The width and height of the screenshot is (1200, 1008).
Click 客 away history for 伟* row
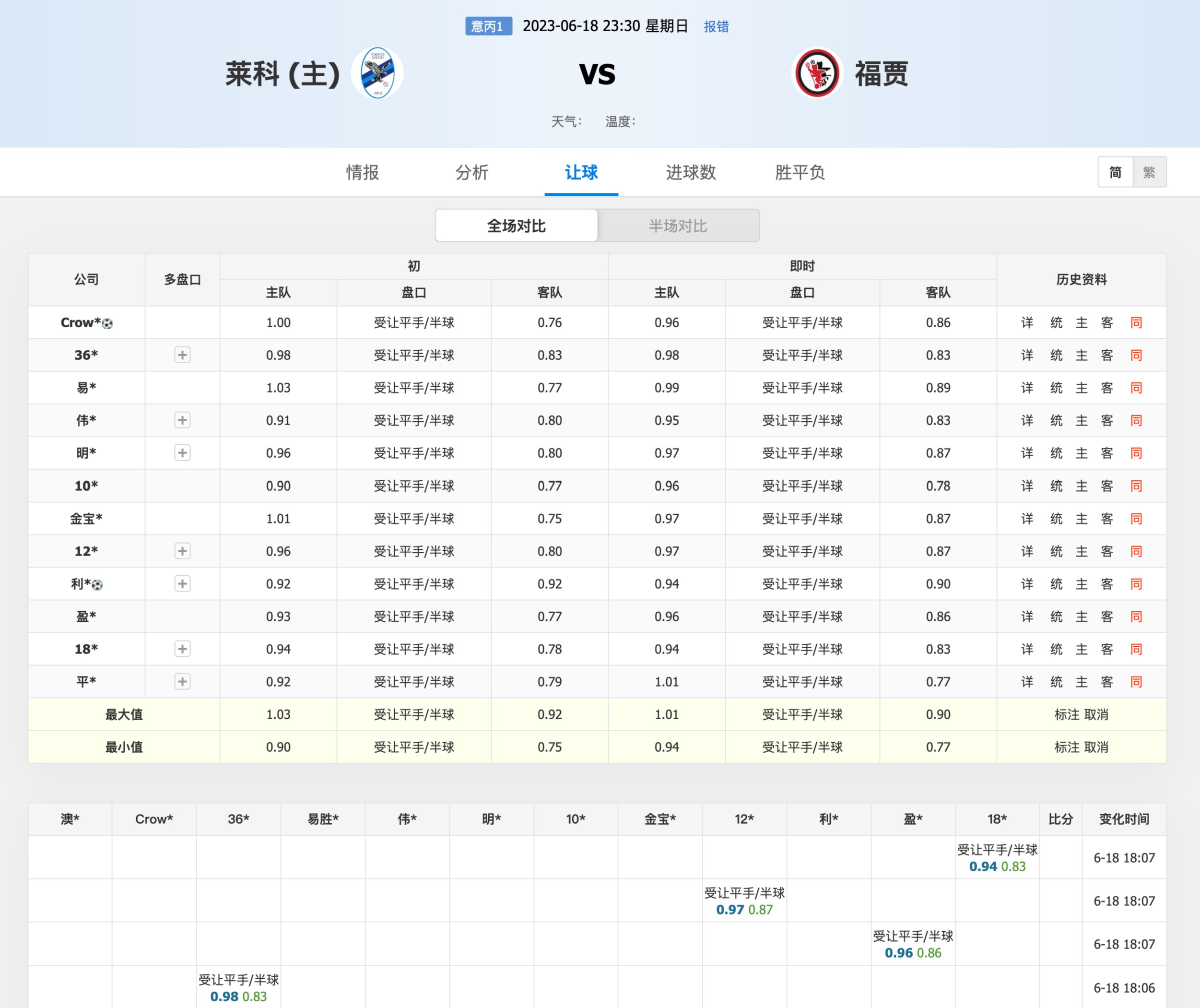point(1107,420)
